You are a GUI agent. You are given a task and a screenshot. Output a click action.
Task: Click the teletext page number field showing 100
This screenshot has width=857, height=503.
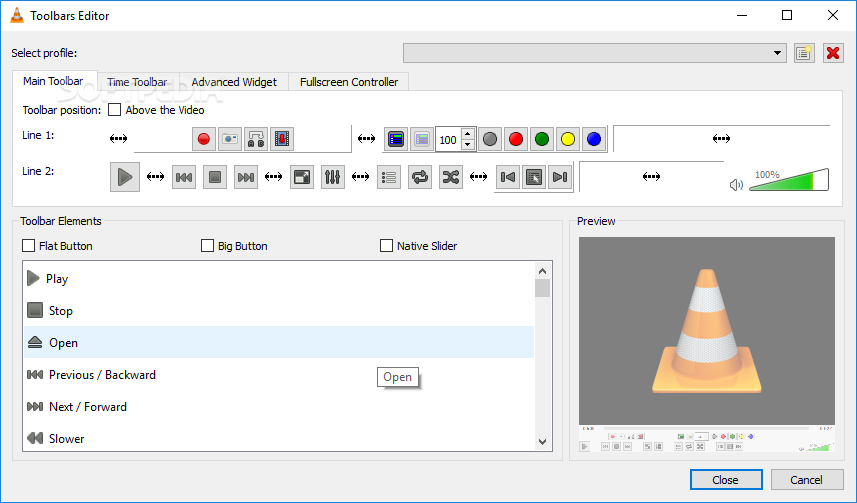[x=449, y=139]
